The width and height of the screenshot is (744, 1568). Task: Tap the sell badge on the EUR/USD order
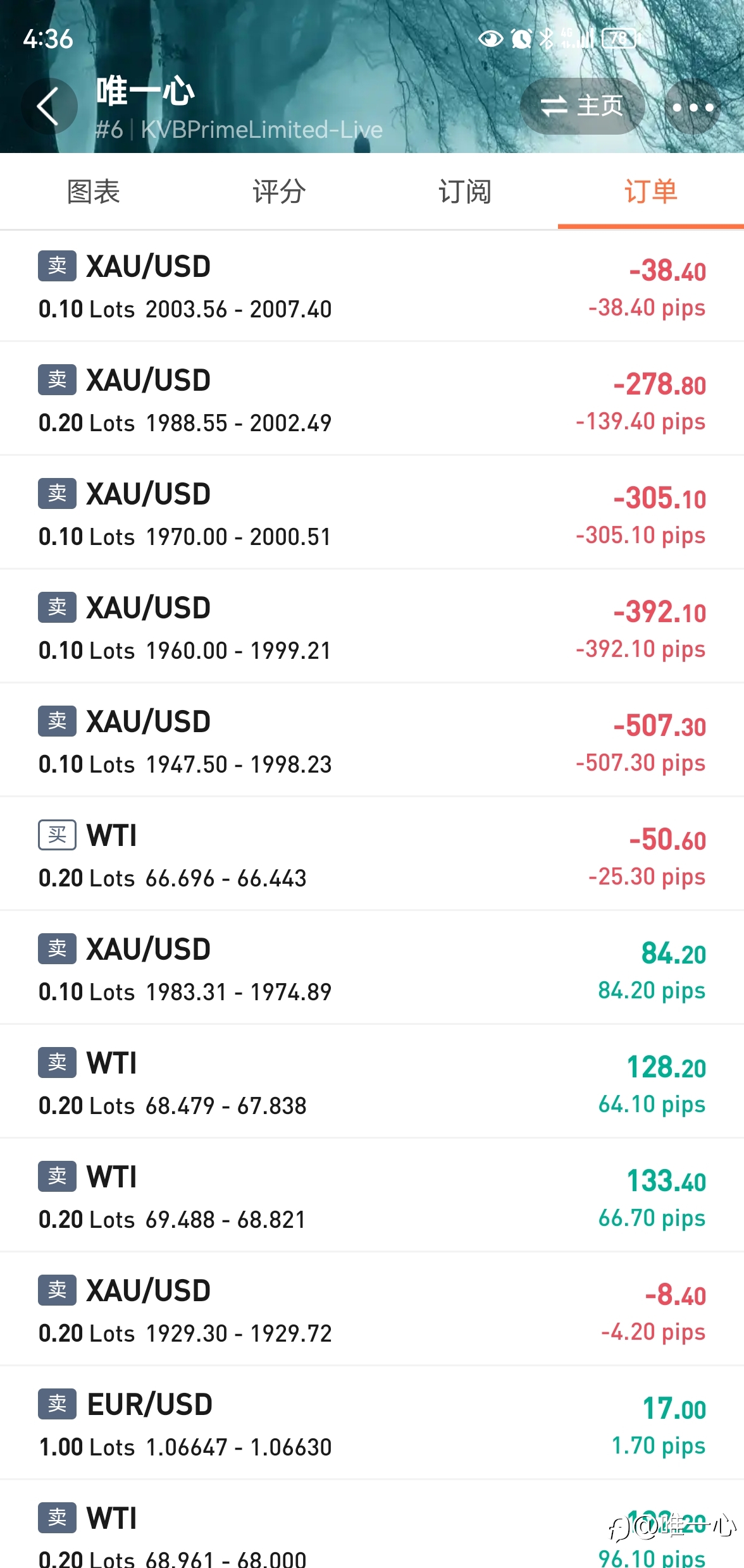pyautogui.click(x=57, y=1404)
